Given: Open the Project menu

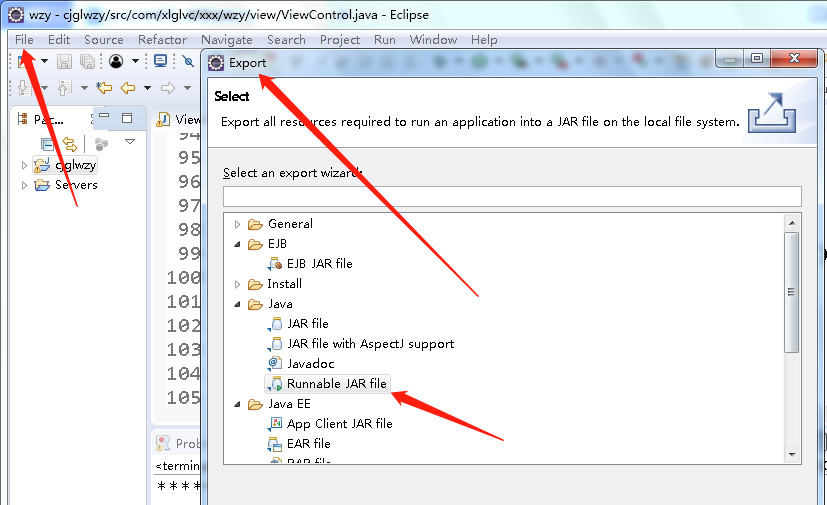Looking at the screenshot, I should point(340,40).
